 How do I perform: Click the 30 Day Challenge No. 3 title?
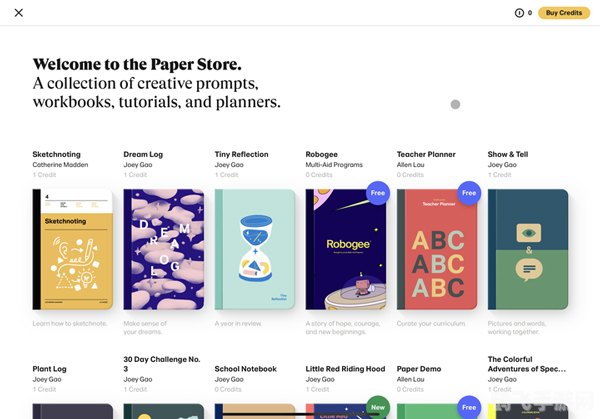click(x=161, y=364)
